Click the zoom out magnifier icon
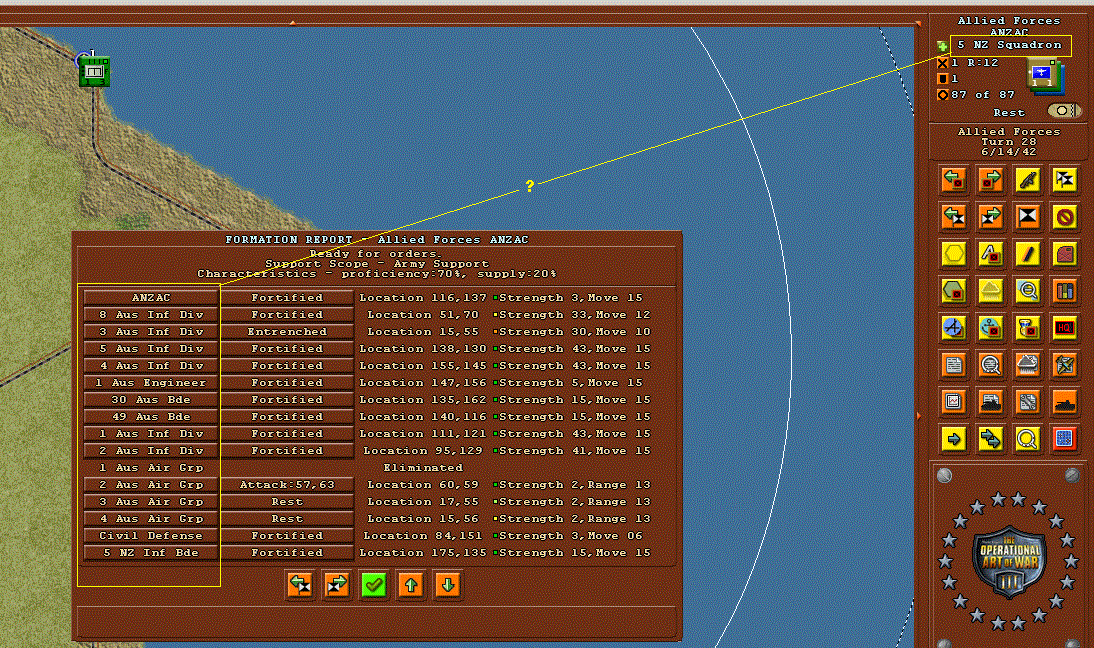 click(1028, 290)
